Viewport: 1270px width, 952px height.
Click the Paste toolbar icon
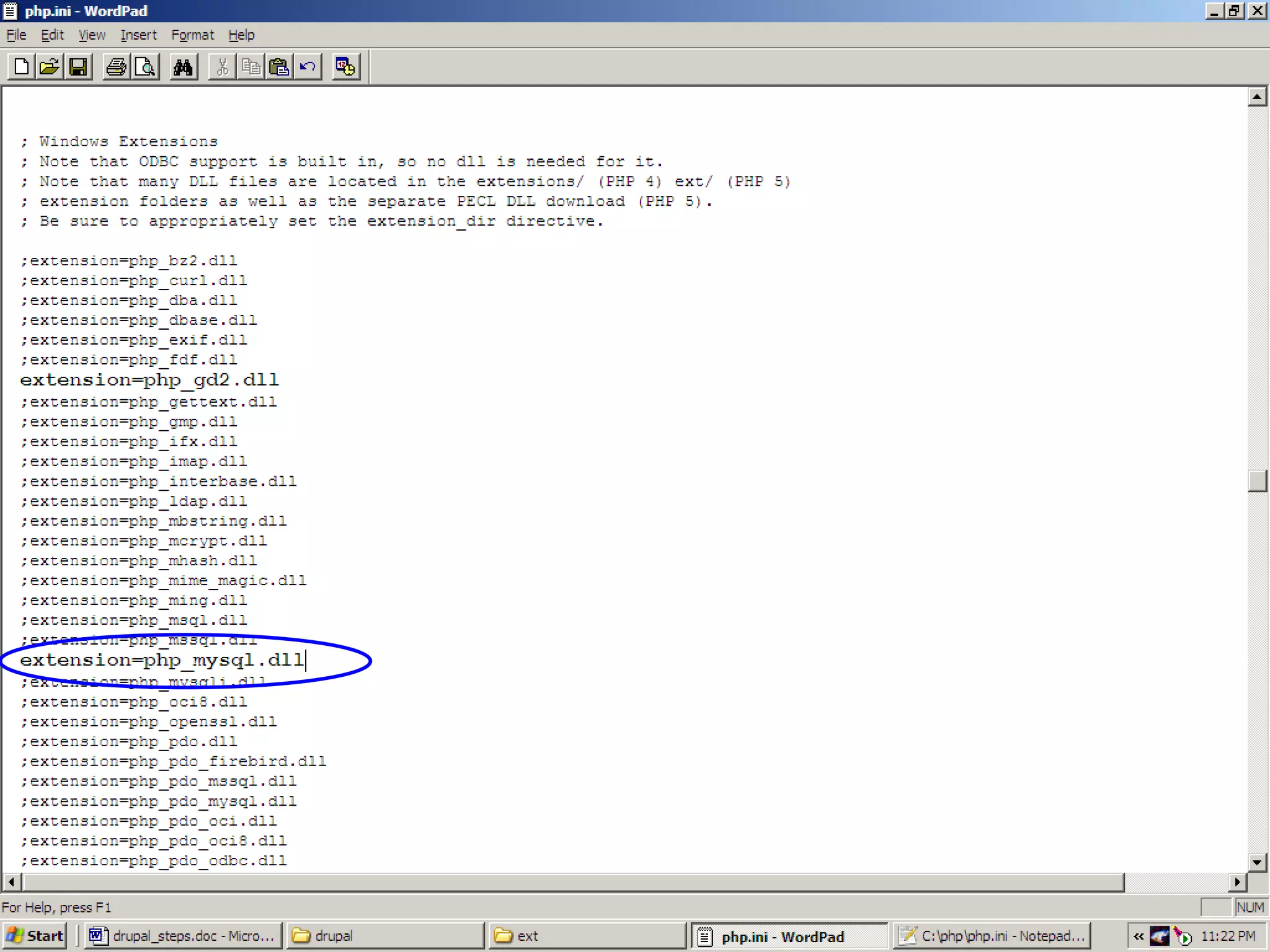tap(279, 67)
